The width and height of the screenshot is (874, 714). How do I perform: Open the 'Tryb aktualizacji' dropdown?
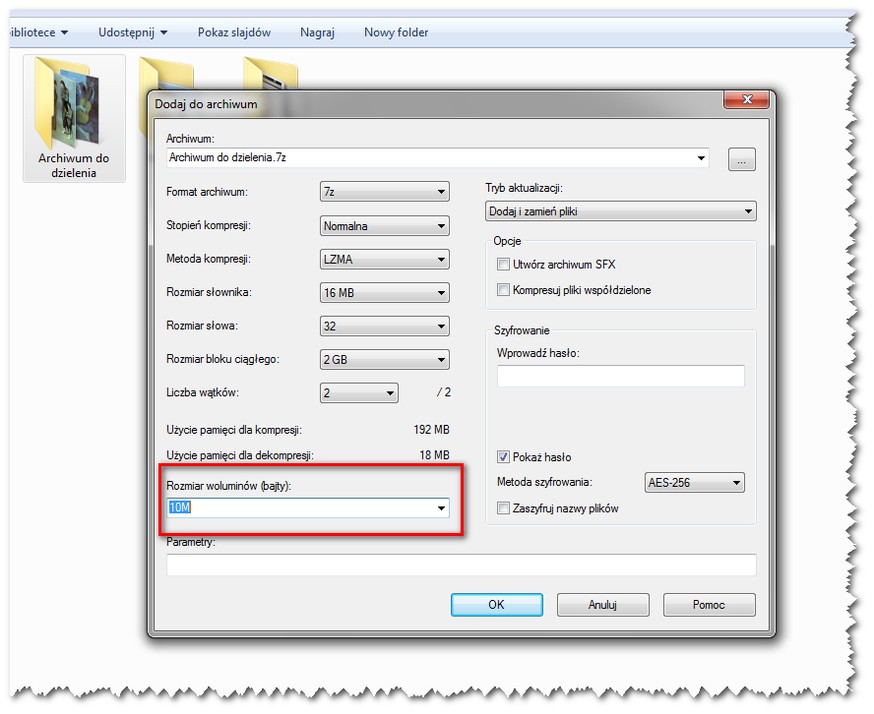pos(620,212)
